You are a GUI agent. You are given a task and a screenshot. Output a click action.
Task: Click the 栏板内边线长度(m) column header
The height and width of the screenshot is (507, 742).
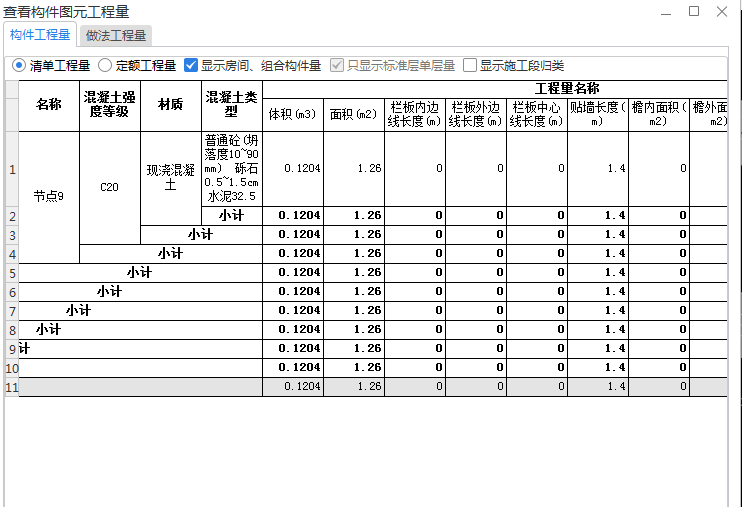click(x=415, y=115)
